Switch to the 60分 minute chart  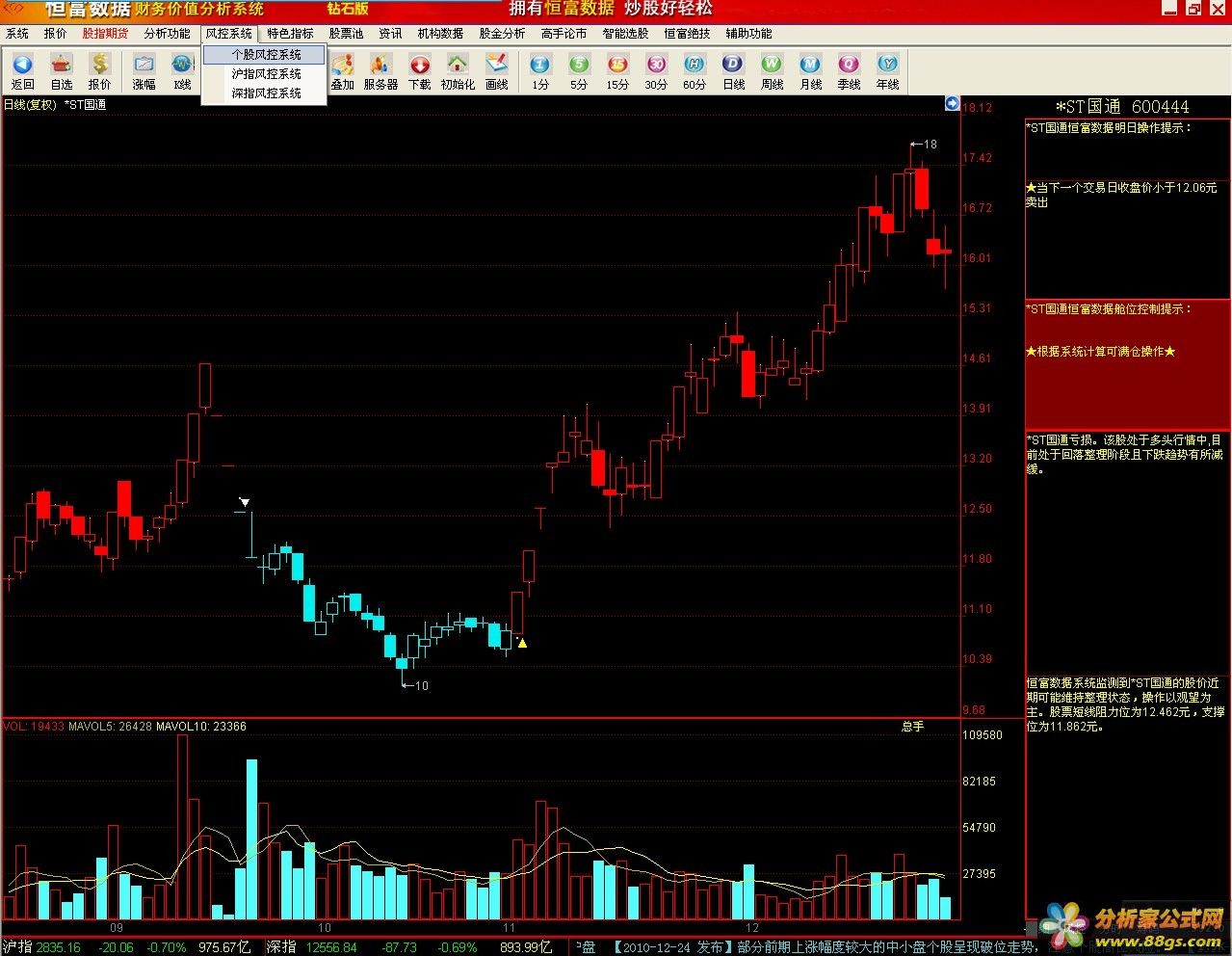(x=695, y=72)
